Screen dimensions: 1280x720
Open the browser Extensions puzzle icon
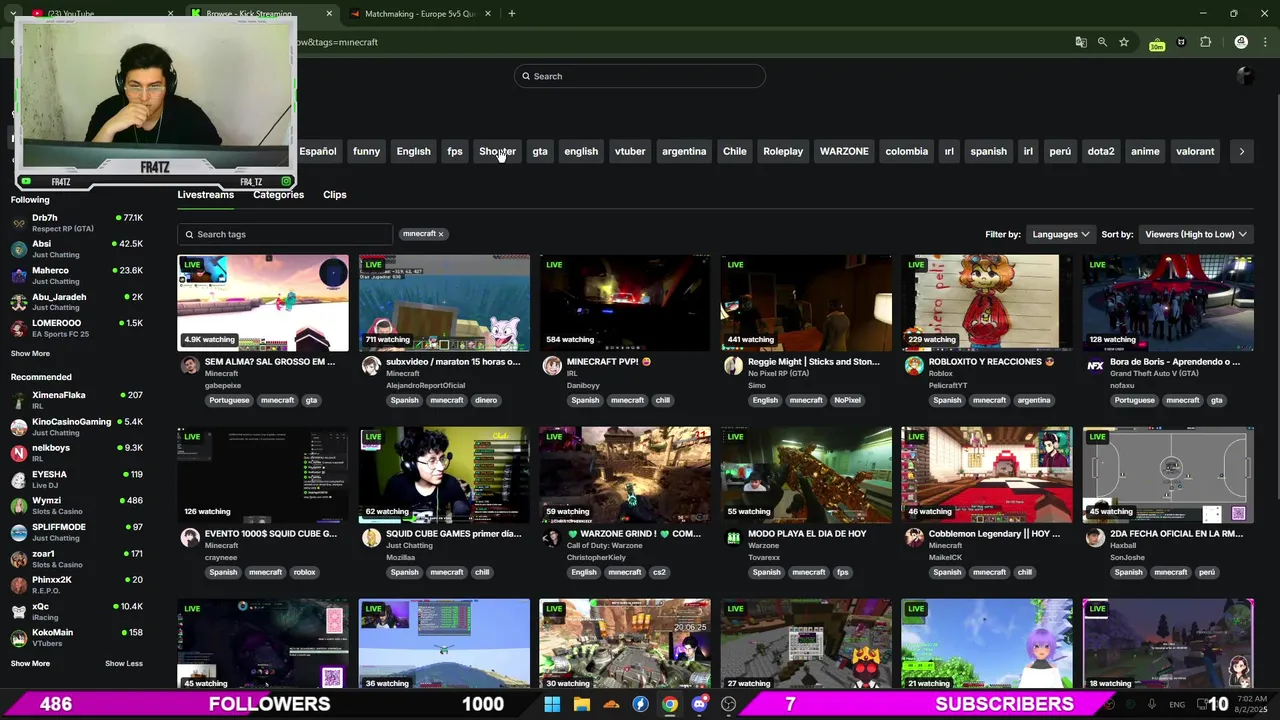(1205, 42)
